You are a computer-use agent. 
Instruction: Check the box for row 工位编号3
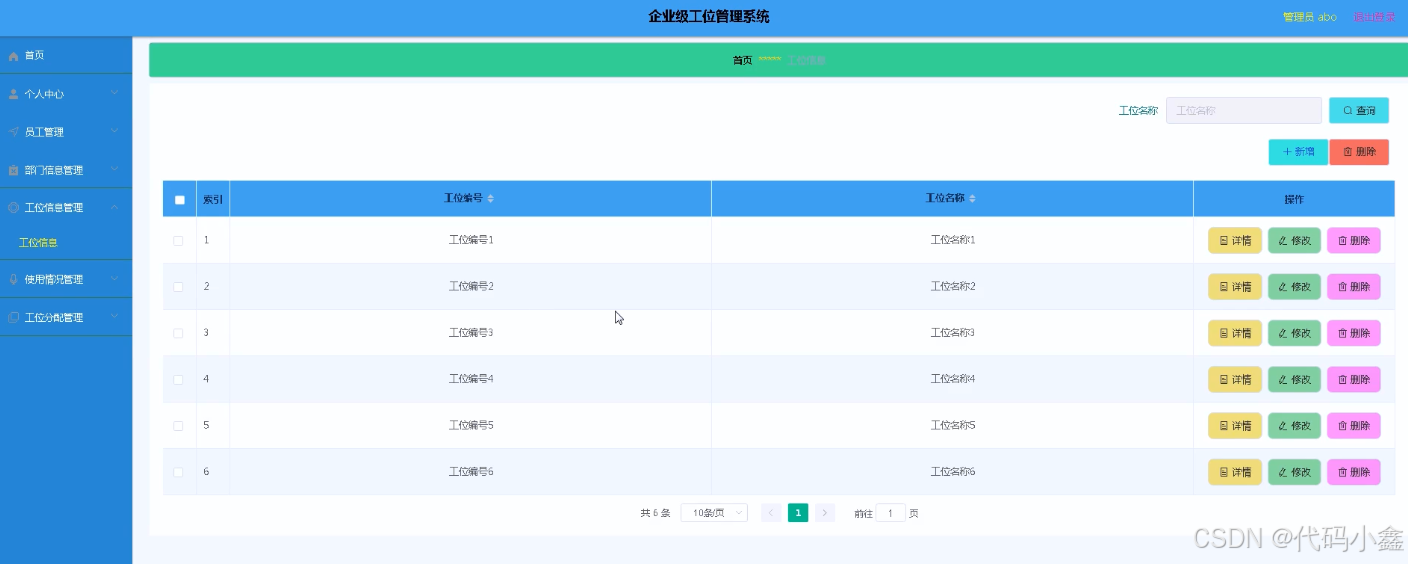pos(178,333)
